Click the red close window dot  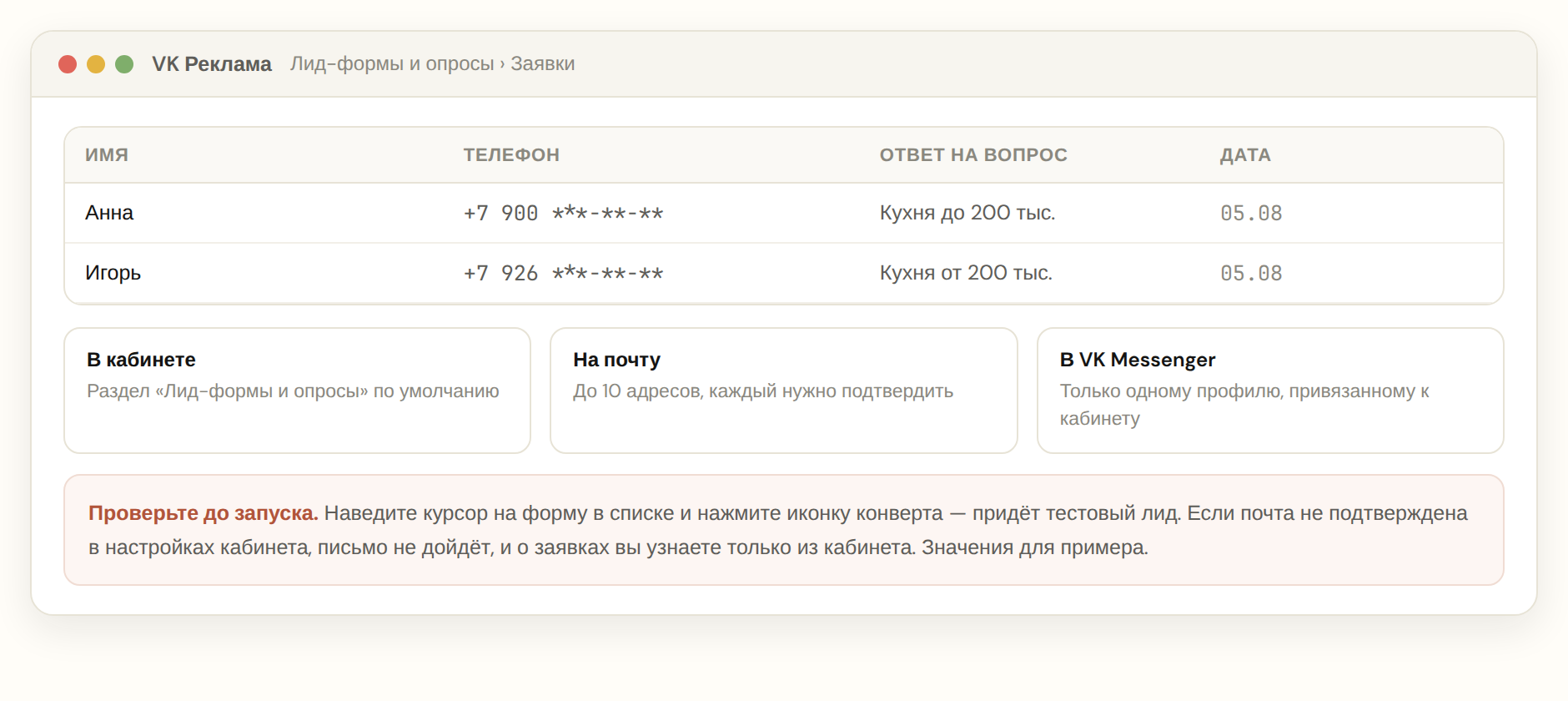tap(68, 64)
